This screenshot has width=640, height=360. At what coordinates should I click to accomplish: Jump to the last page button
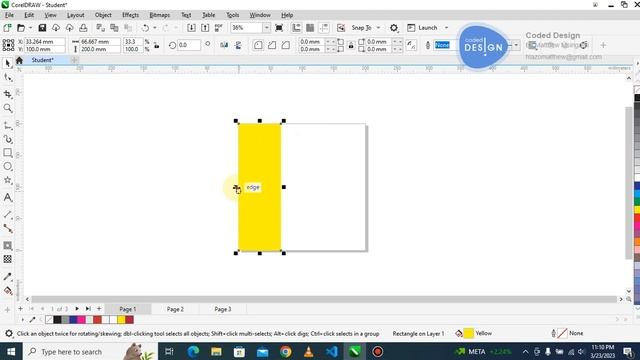click(x=88, y=309)
